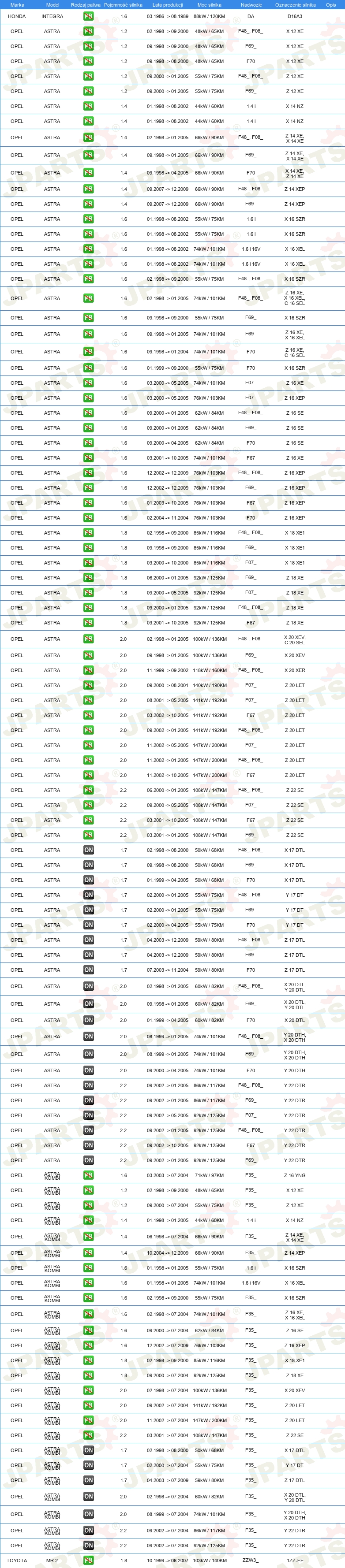Select production years 07.2003 -> 11.2004
Image resolution: width=345 pixels, height=1568 pixels.
168,970
